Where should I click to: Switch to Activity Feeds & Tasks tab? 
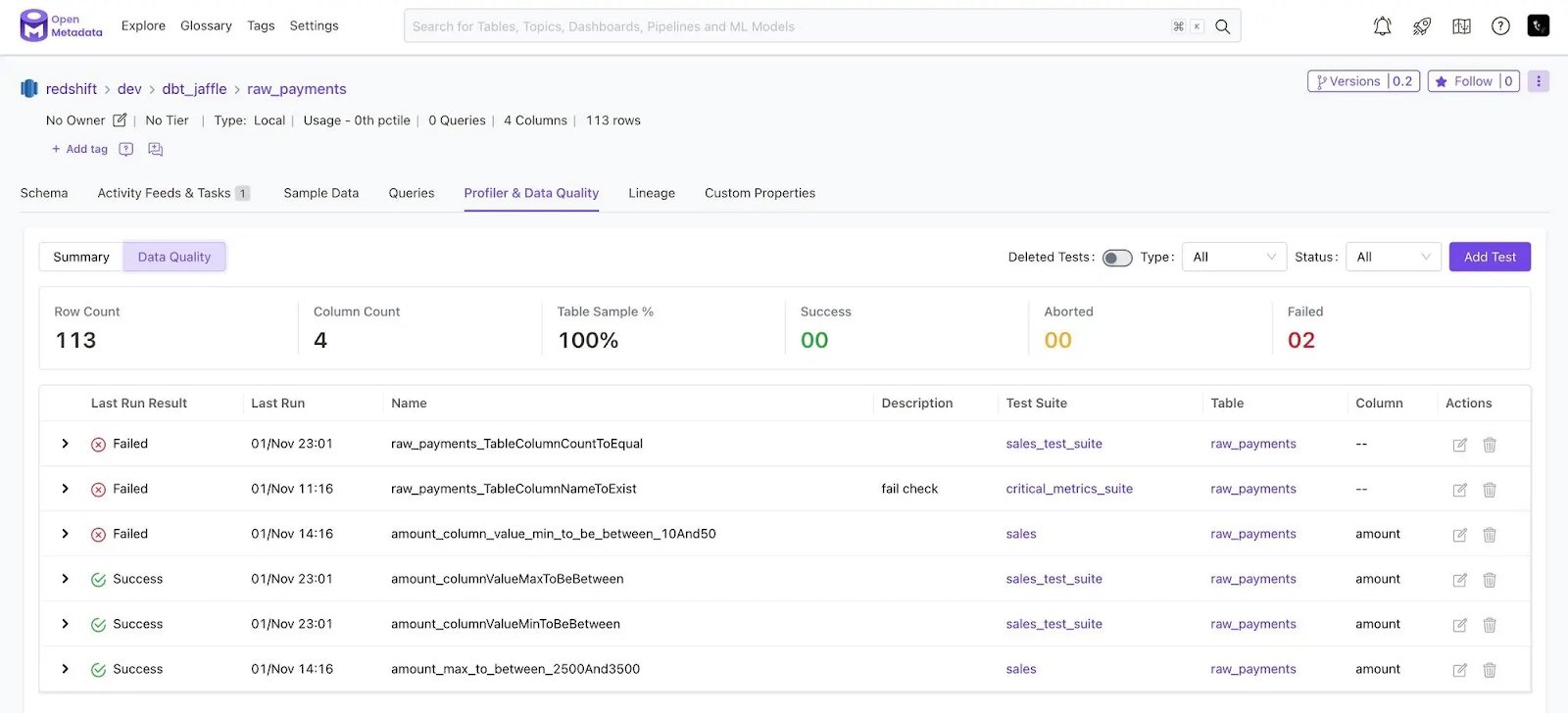173,193
